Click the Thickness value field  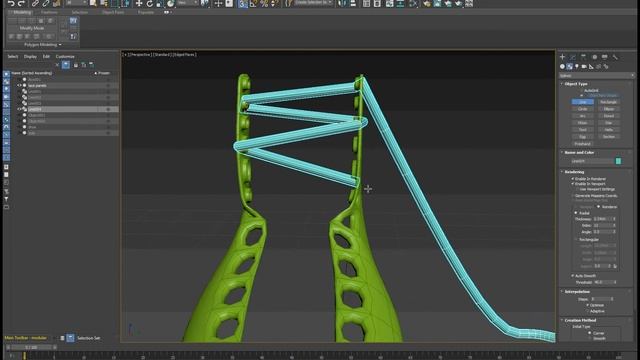click(x=602, y=219)
